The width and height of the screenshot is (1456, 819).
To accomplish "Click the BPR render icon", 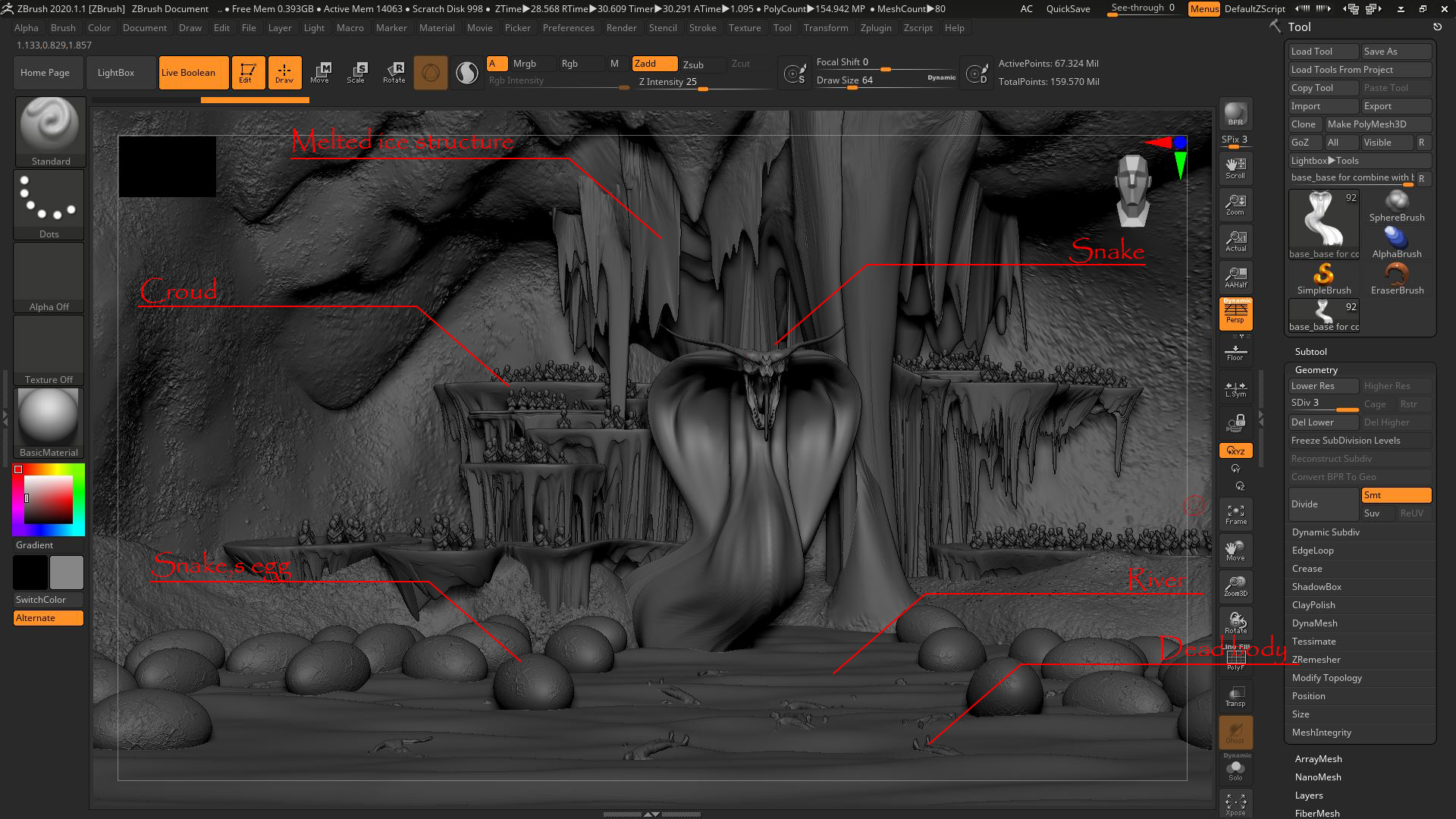I will click(1235, 114).
